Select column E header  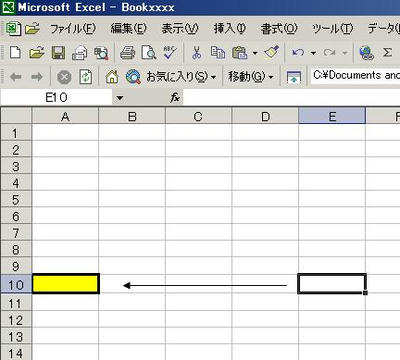pyautogui.click(x=332, y=116)
